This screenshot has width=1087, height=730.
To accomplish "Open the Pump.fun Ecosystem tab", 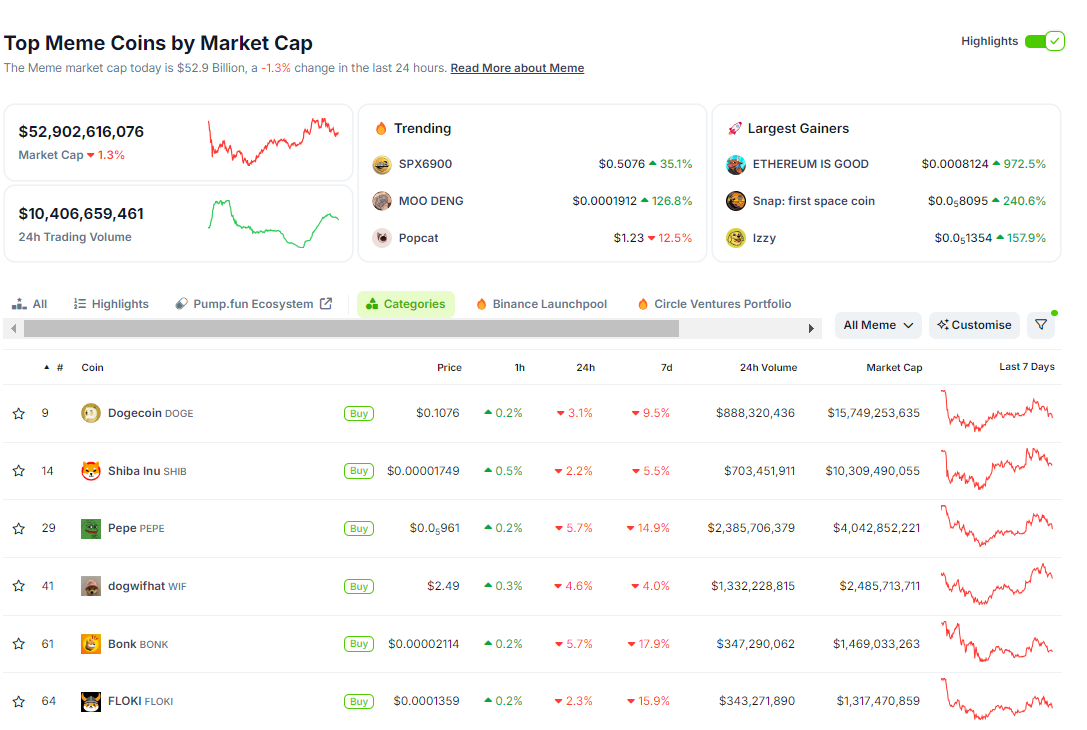I will pos(254,304).
